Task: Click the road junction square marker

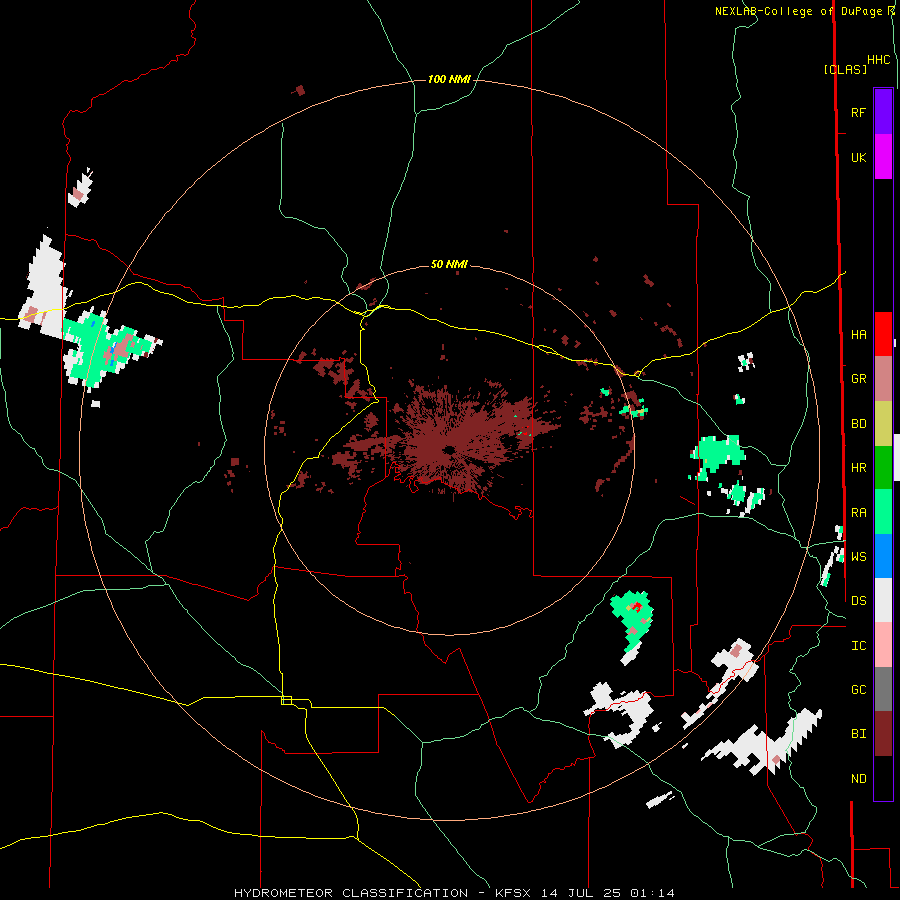Action: pyautogui.click(x=286, y=700)
